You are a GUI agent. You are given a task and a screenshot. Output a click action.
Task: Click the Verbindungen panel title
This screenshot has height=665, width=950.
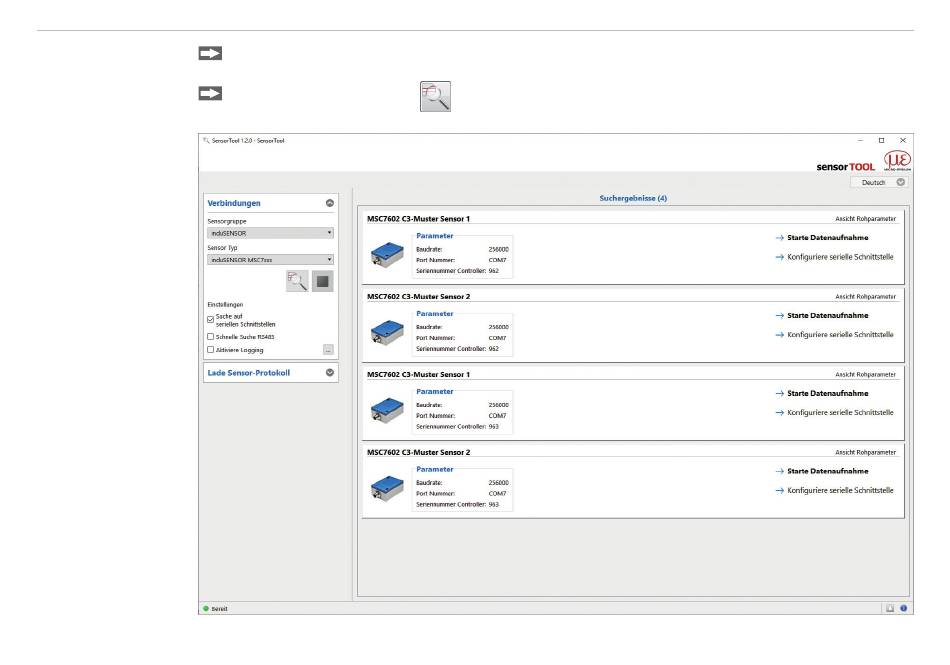pos(234,203)
